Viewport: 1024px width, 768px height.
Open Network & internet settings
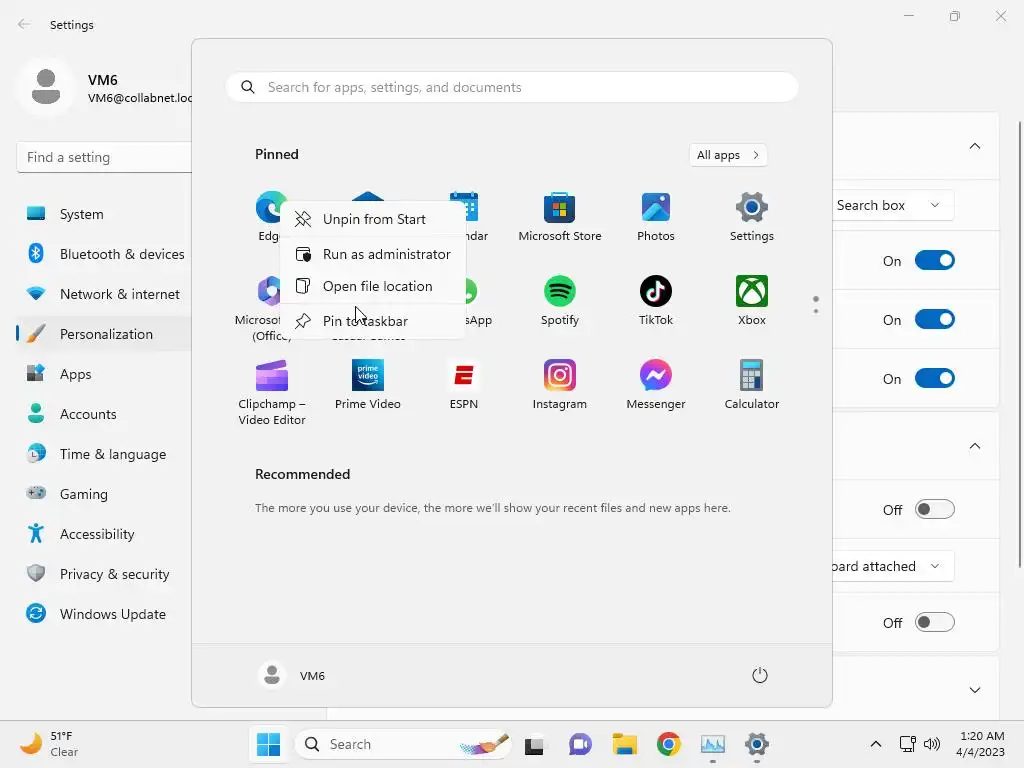click(x=104, y=294)
